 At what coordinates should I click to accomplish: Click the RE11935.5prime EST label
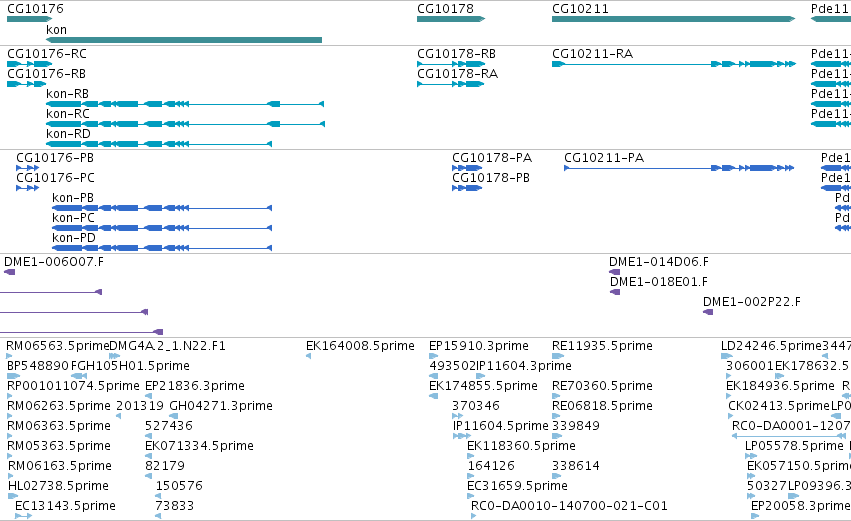pos(602,346)
